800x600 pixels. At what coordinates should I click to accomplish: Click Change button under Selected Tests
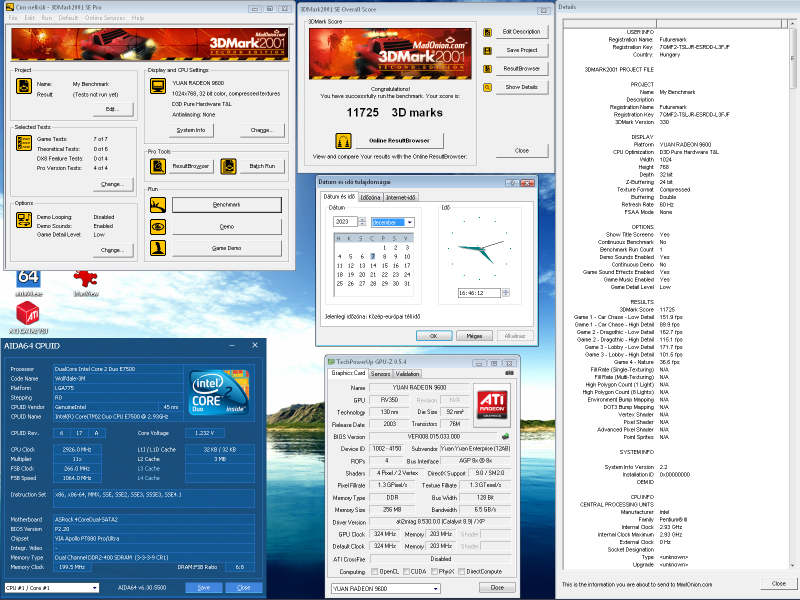[112, 184]
